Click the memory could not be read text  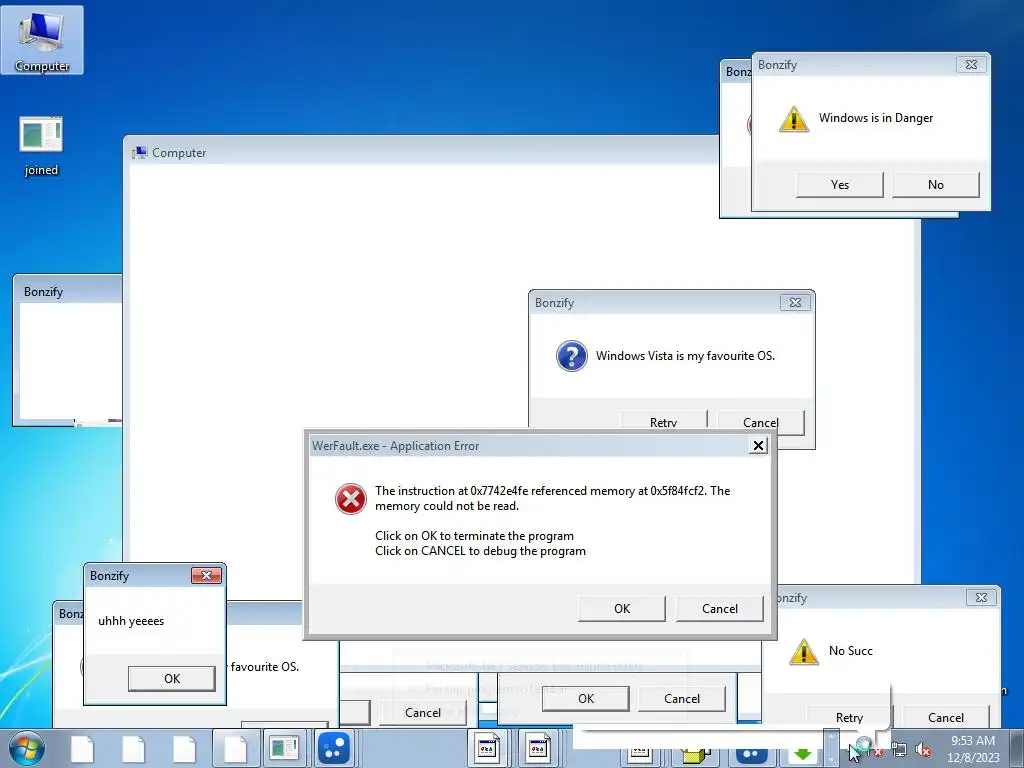[447, 506]
